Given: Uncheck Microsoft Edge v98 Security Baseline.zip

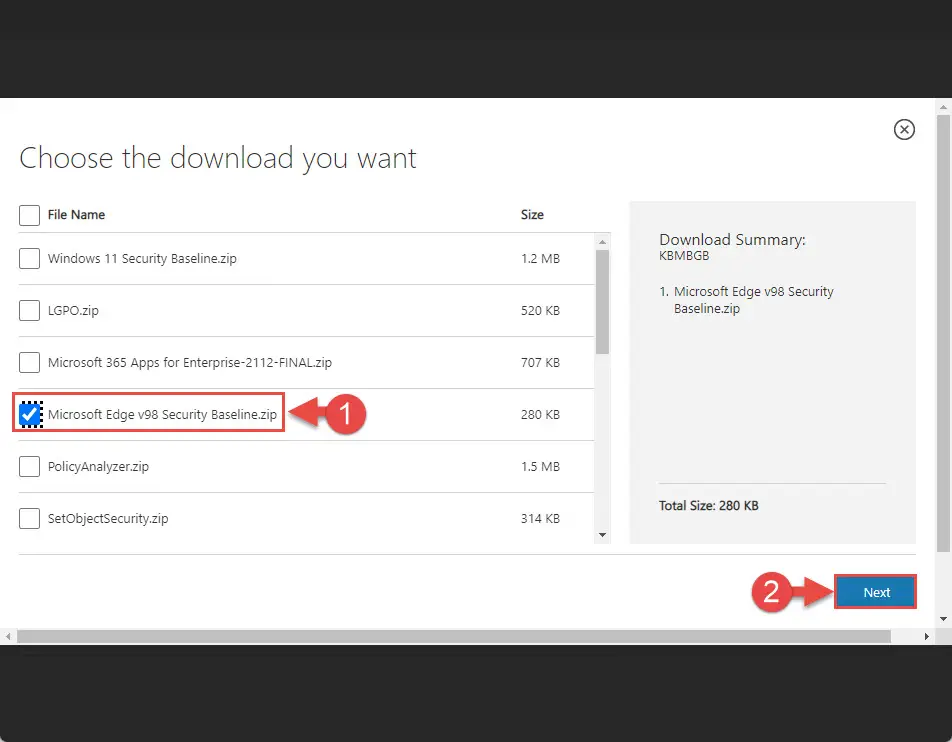Looking at the screenshot, I should 29,415.
